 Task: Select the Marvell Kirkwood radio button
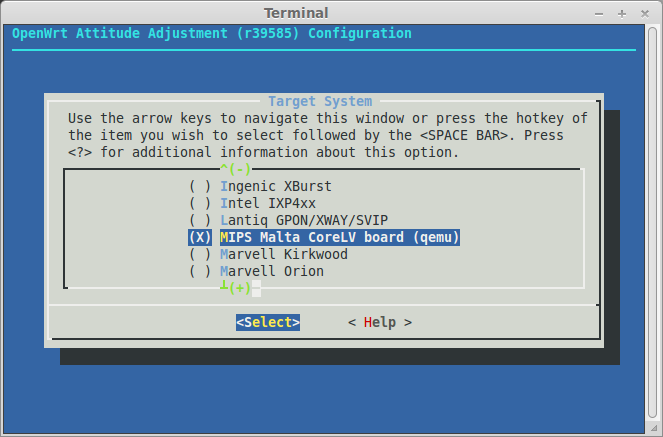(x=200, y=254)
